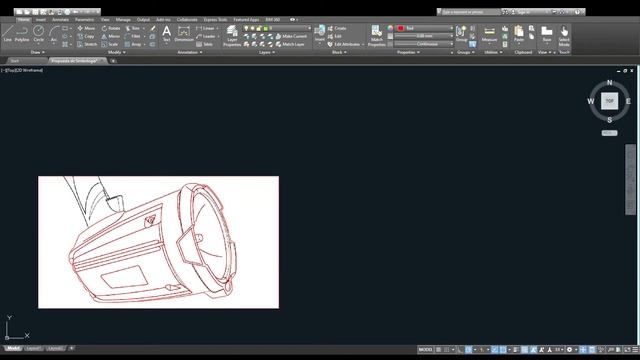
Task: Select the Arc tool
Action: (x=53, y=33)
